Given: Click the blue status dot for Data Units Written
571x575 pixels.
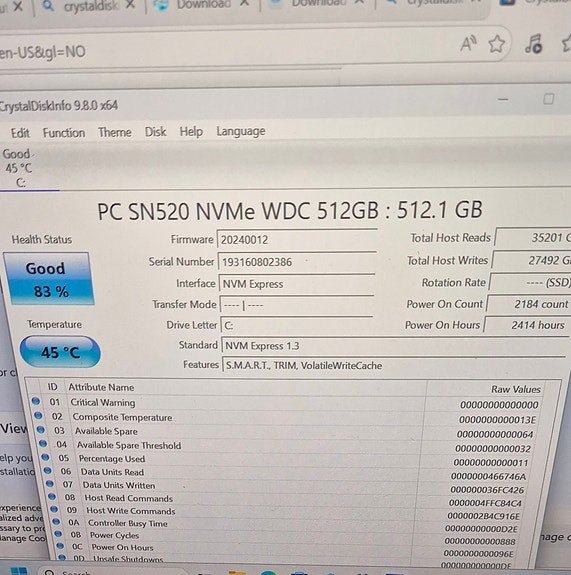Looking at the screenshot, I should coord(50,484).
